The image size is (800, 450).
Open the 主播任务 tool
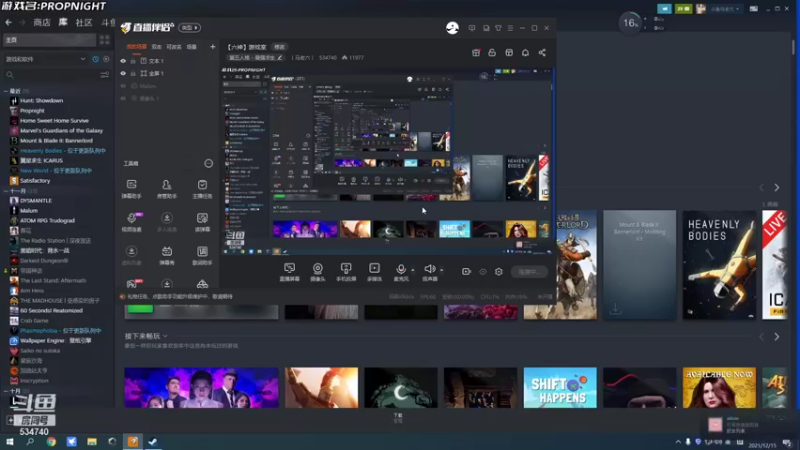[202, 188]
